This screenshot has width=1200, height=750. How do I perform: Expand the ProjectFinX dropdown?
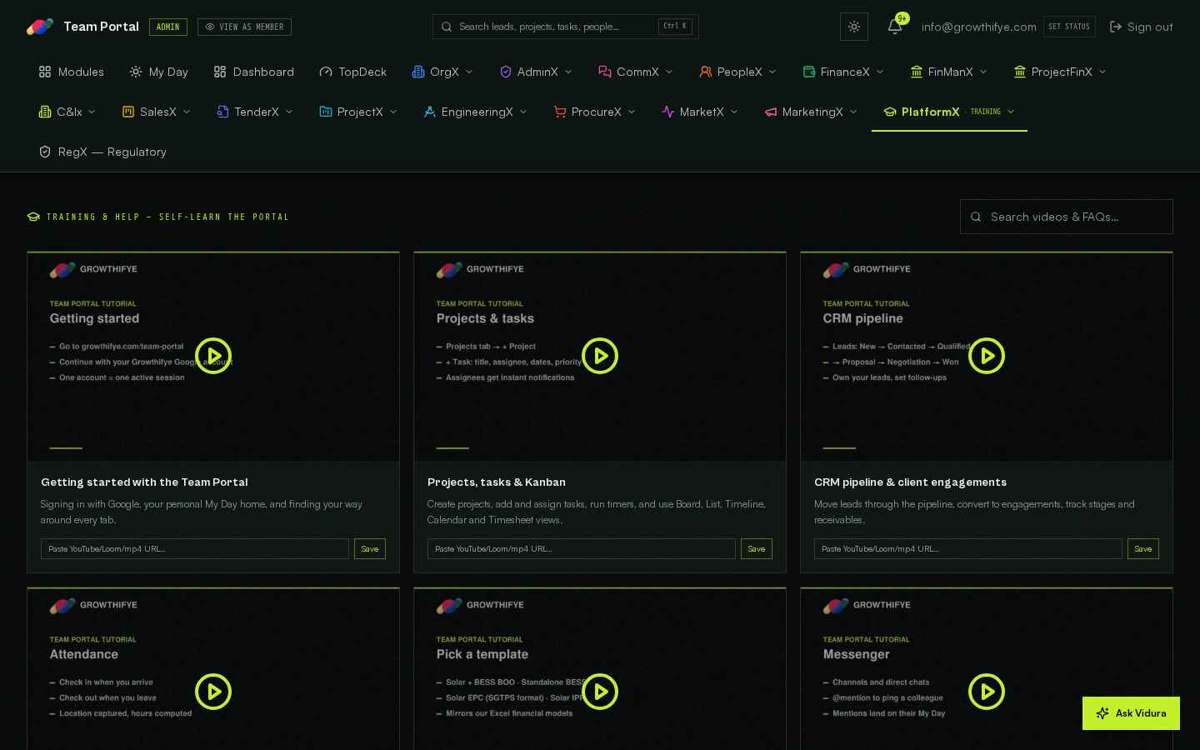[1060, 72]
